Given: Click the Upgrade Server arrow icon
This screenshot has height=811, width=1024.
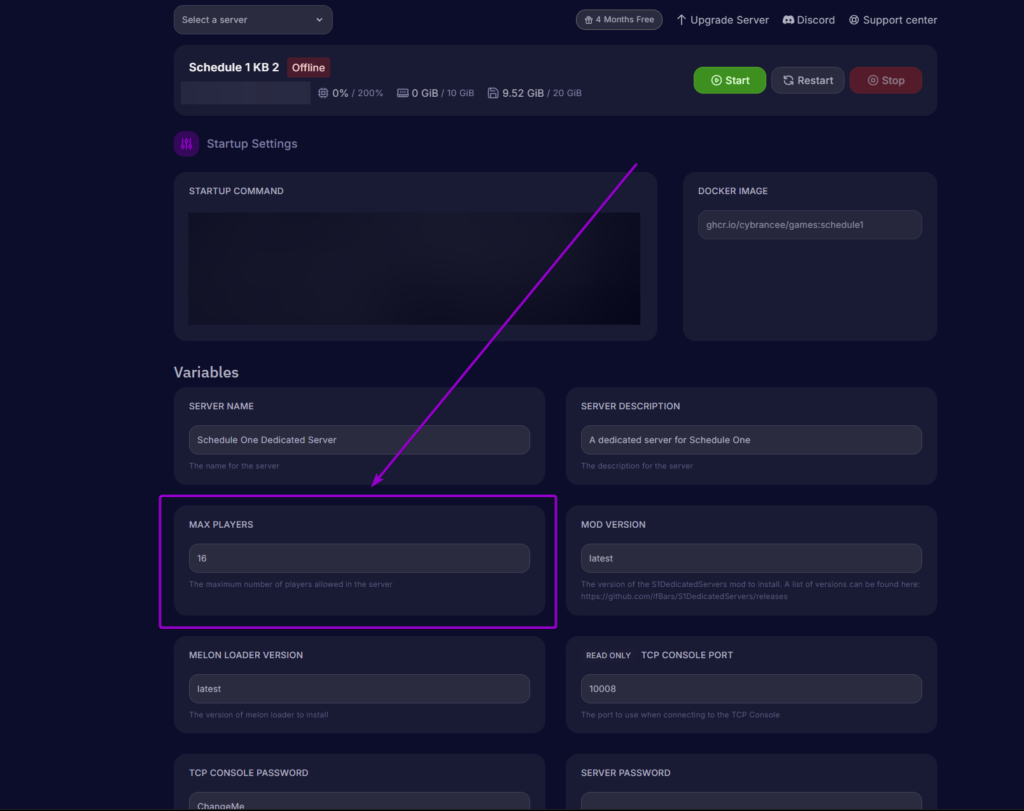Looking at the screenshot, I should pyautogui.click(x=681, y=20).
